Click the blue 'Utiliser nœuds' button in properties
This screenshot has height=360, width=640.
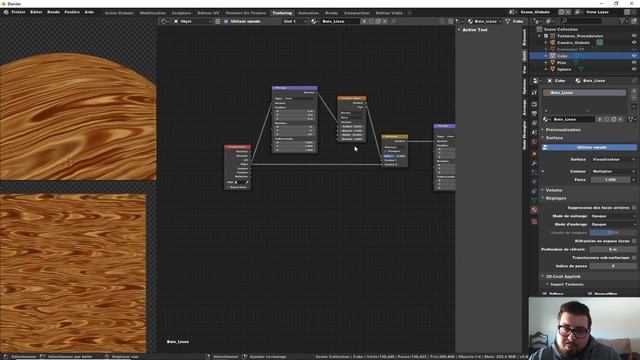[590, 147]
